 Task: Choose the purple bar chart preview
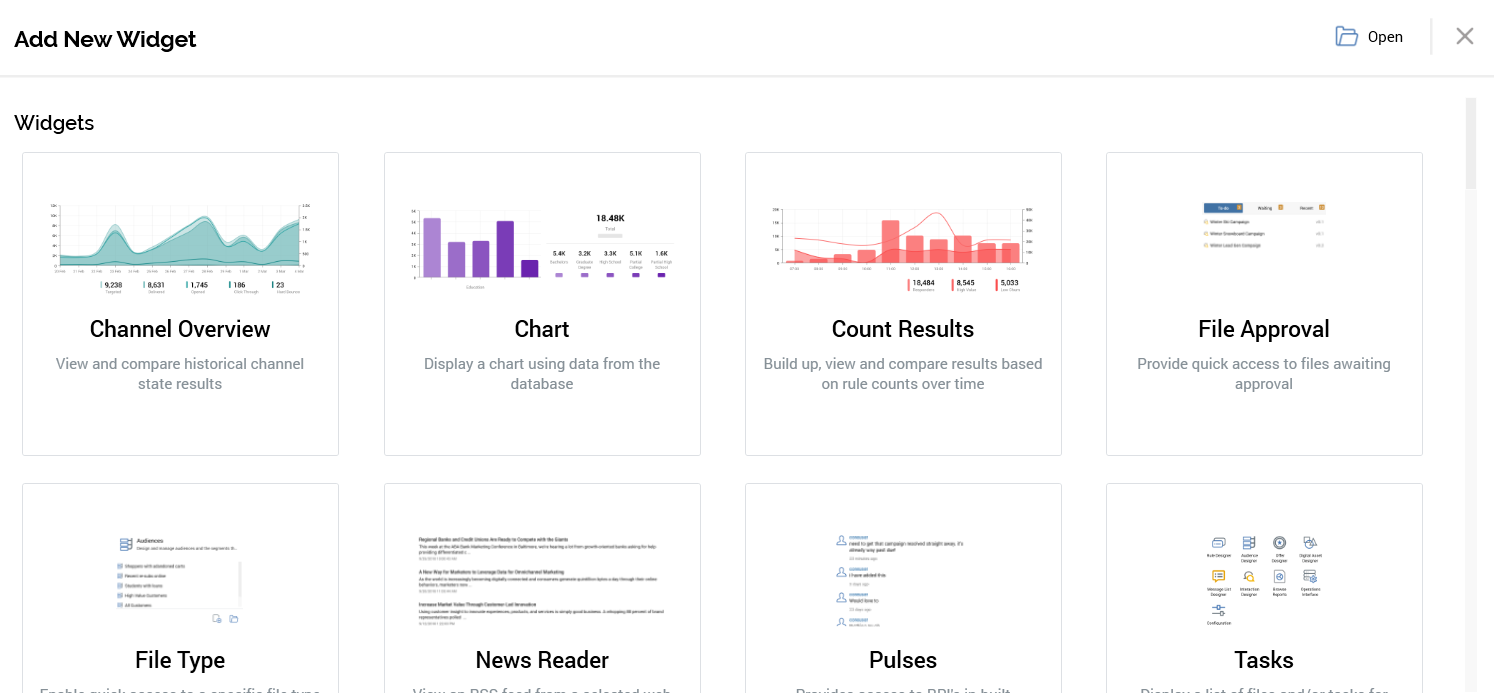pyautogui.click(x=541, y=246)
